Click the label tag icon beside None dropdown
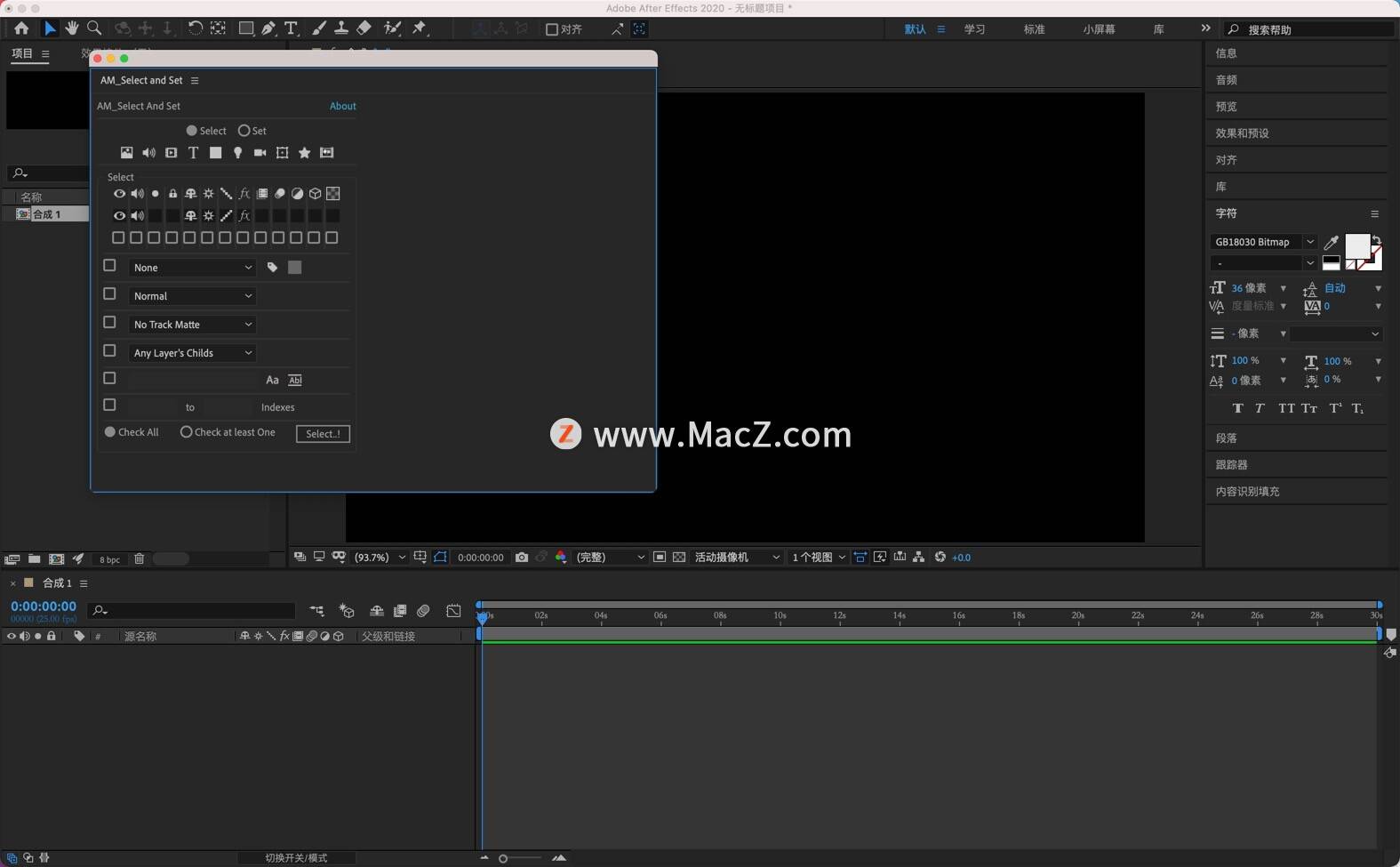The width and height of the screenshot is (1400, 867). coord(272,267)
